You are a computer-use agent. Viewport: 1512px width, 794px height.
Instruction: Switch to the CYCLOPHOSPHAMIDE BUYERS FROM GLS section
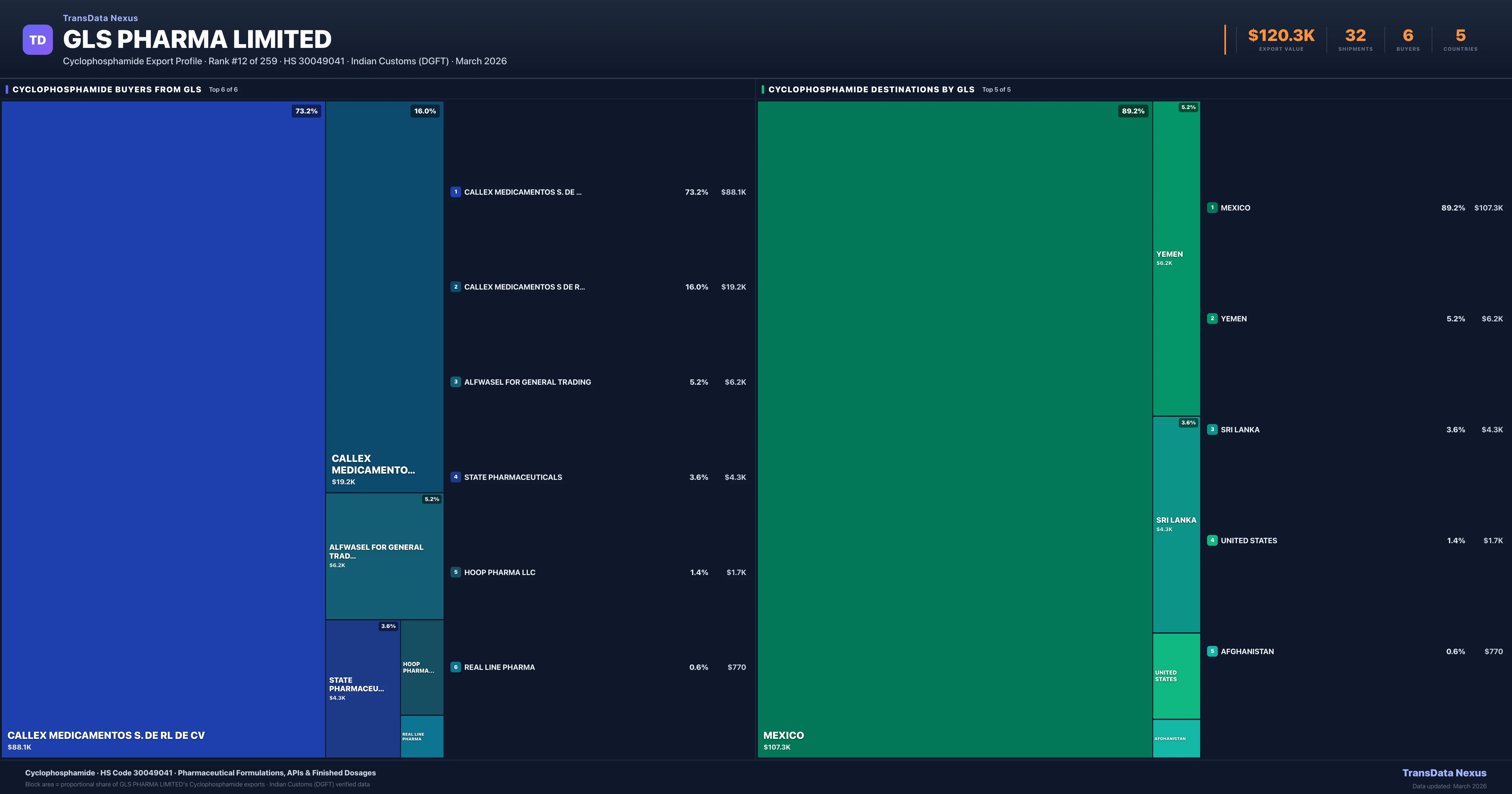(x=107, y=89)
